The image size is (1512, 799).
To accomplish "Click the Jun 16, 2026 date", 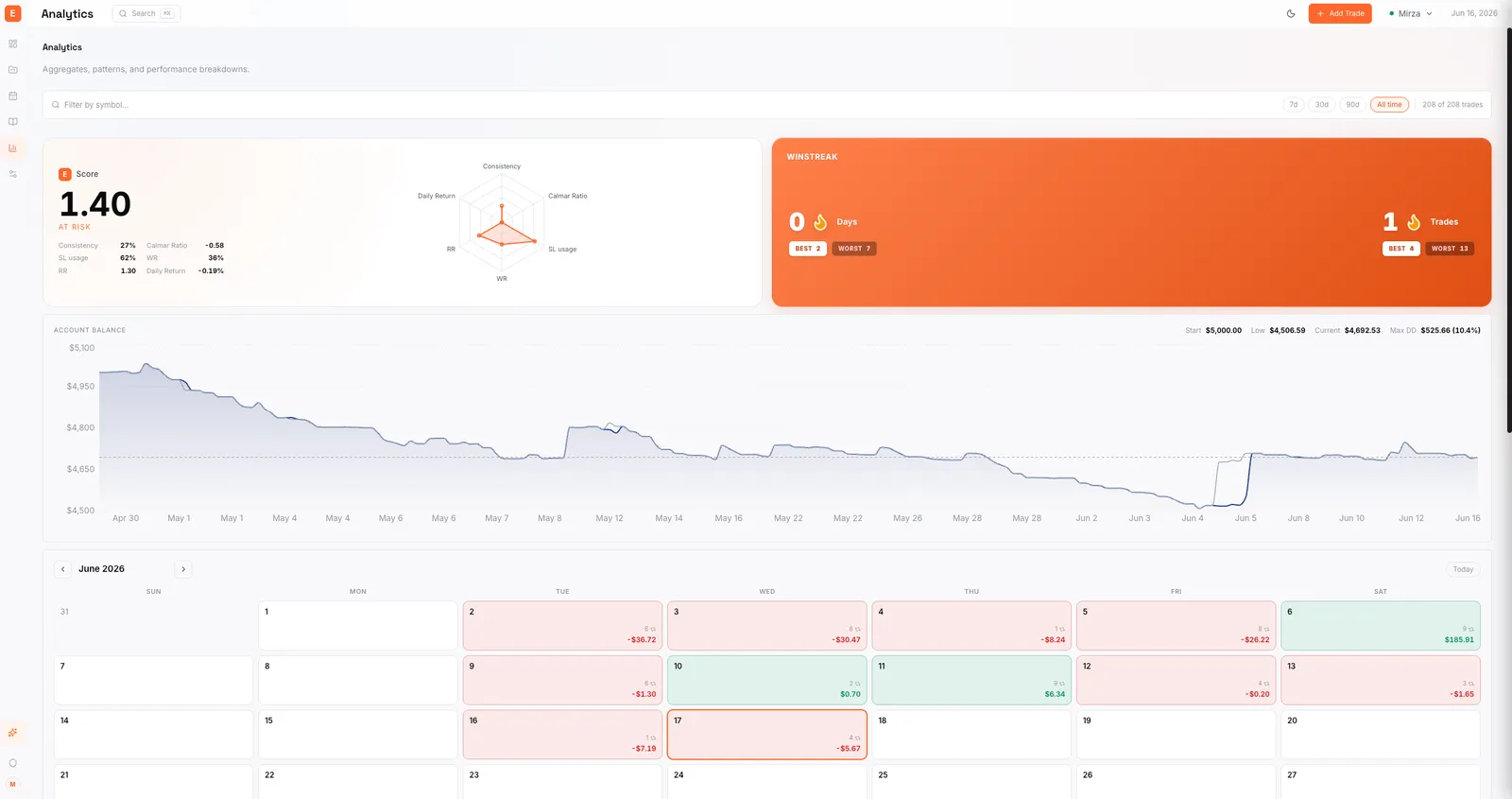I will [x=1474, y=13].
